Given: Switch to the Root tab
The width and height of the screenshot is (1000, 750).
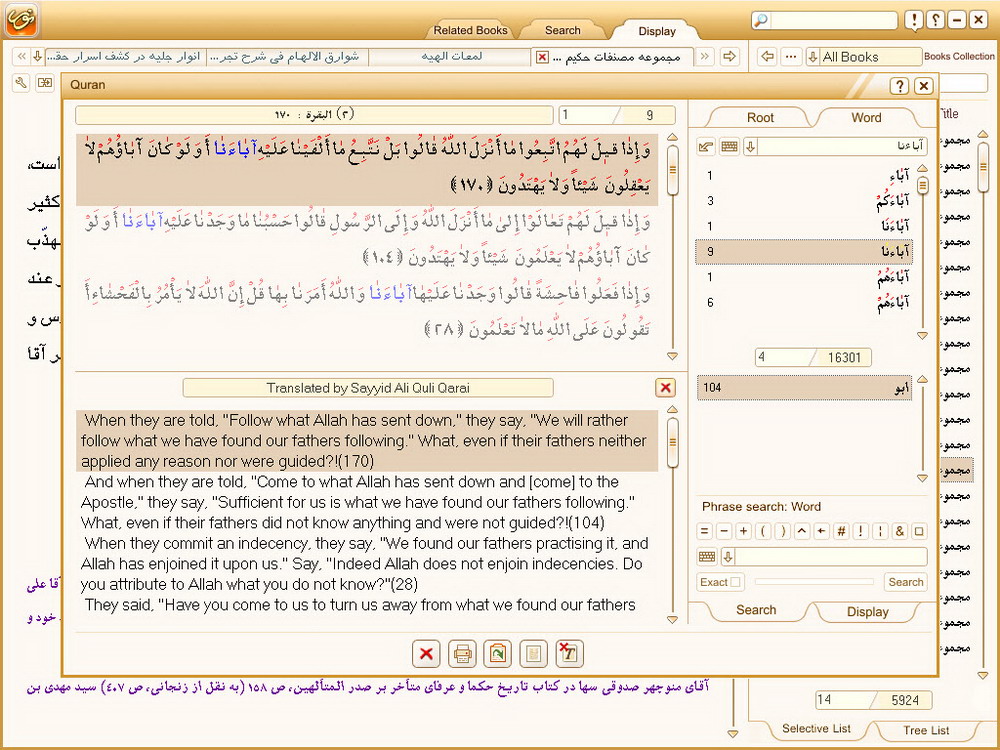Looking at the screenshot, I should point(760,117).
